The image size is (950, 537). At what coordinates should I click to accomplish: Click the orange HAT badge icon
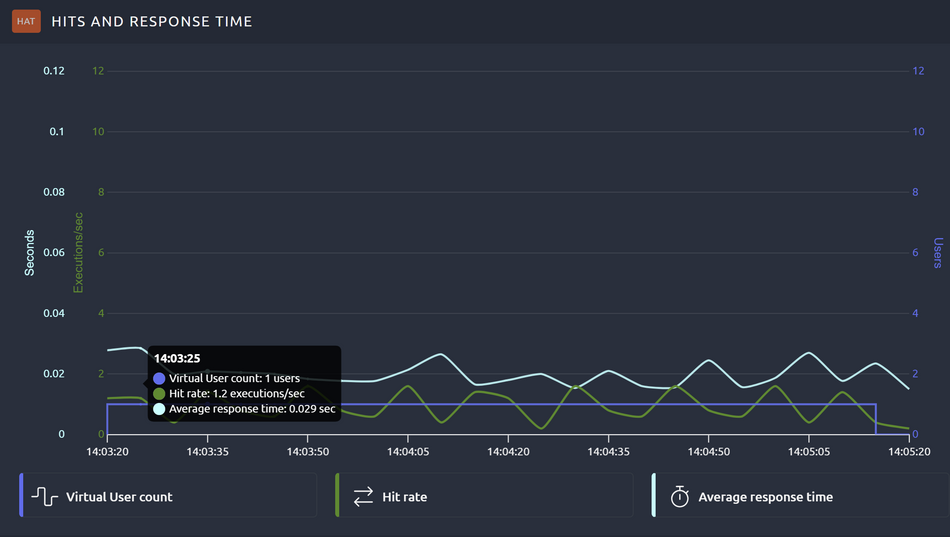pyautogui.click(x=26, y=21)
